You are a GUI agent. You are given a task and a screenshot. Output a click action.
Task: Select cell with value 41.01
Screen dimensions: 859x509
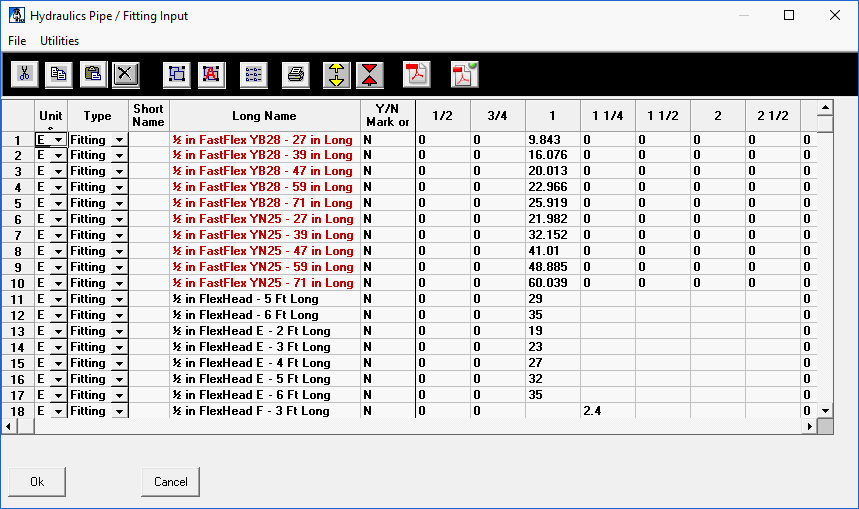(x=553, y=251)
